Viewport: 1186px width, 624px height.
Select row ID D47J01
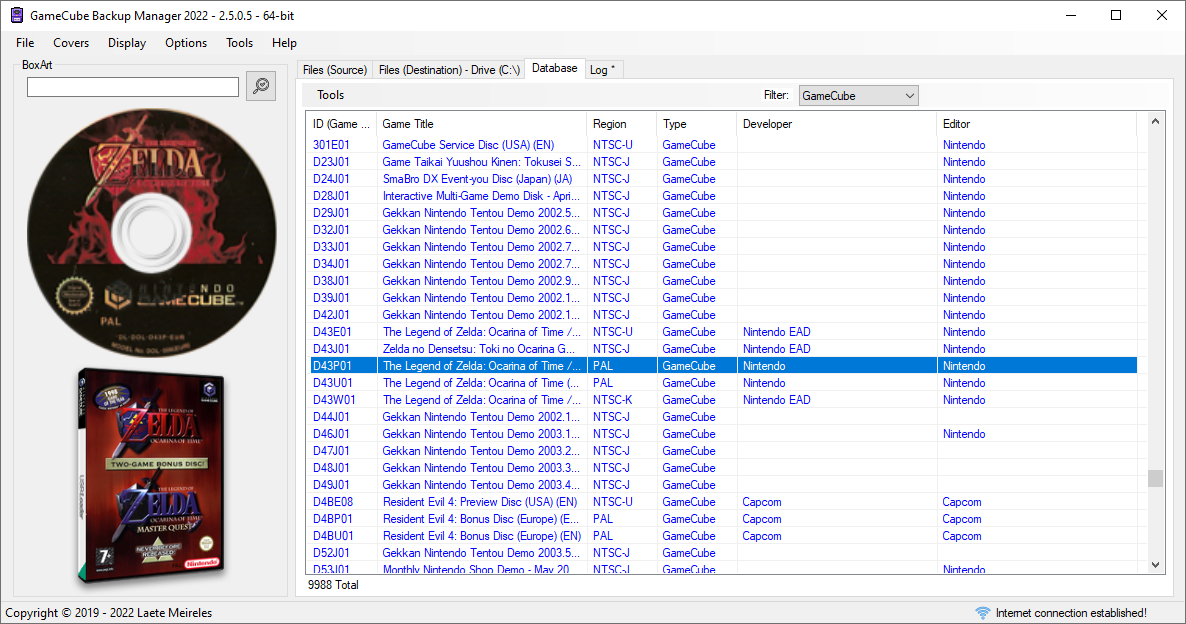coord(331,452)
